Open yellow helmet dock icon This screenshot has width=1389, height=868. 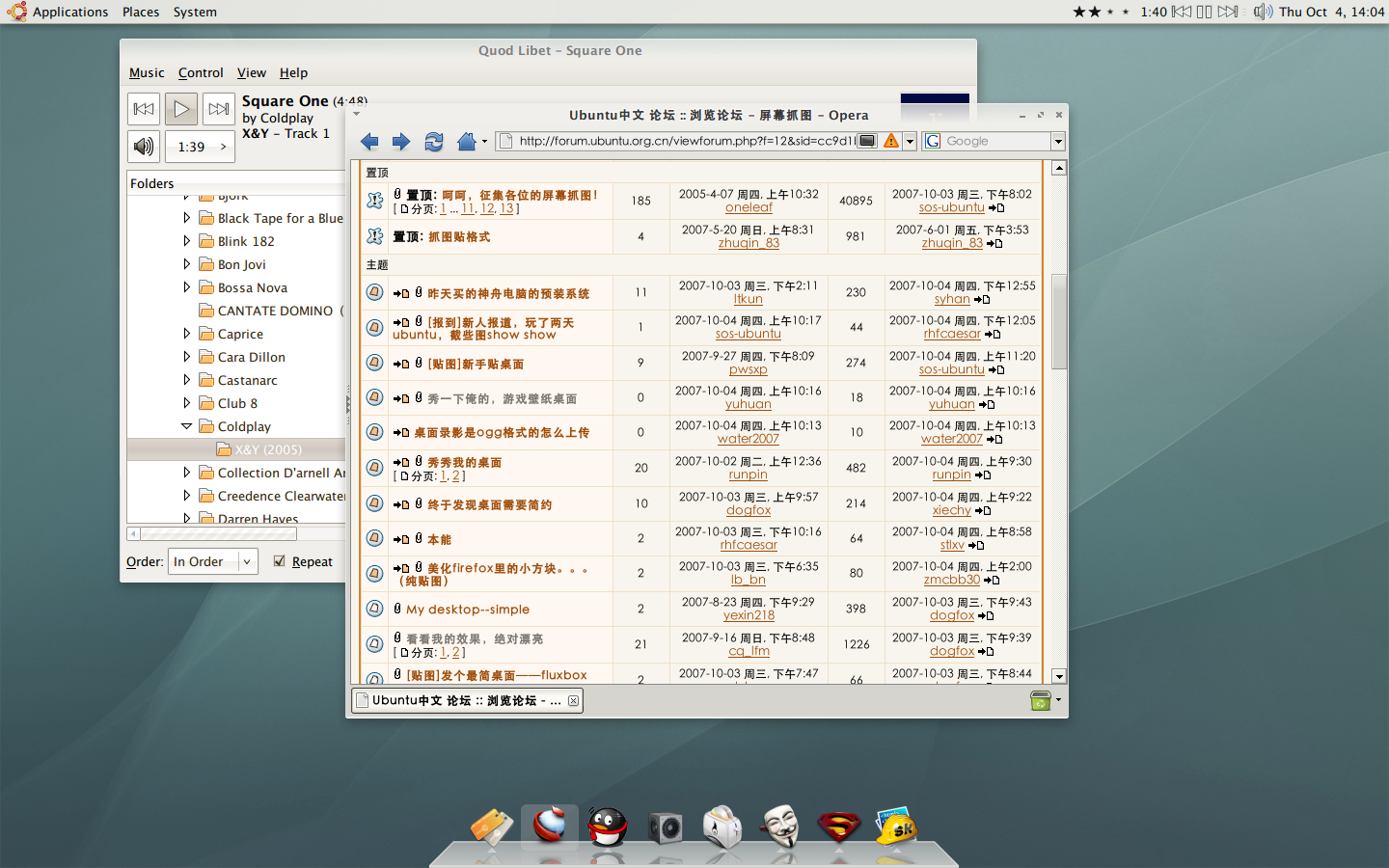tap(896, 826)
